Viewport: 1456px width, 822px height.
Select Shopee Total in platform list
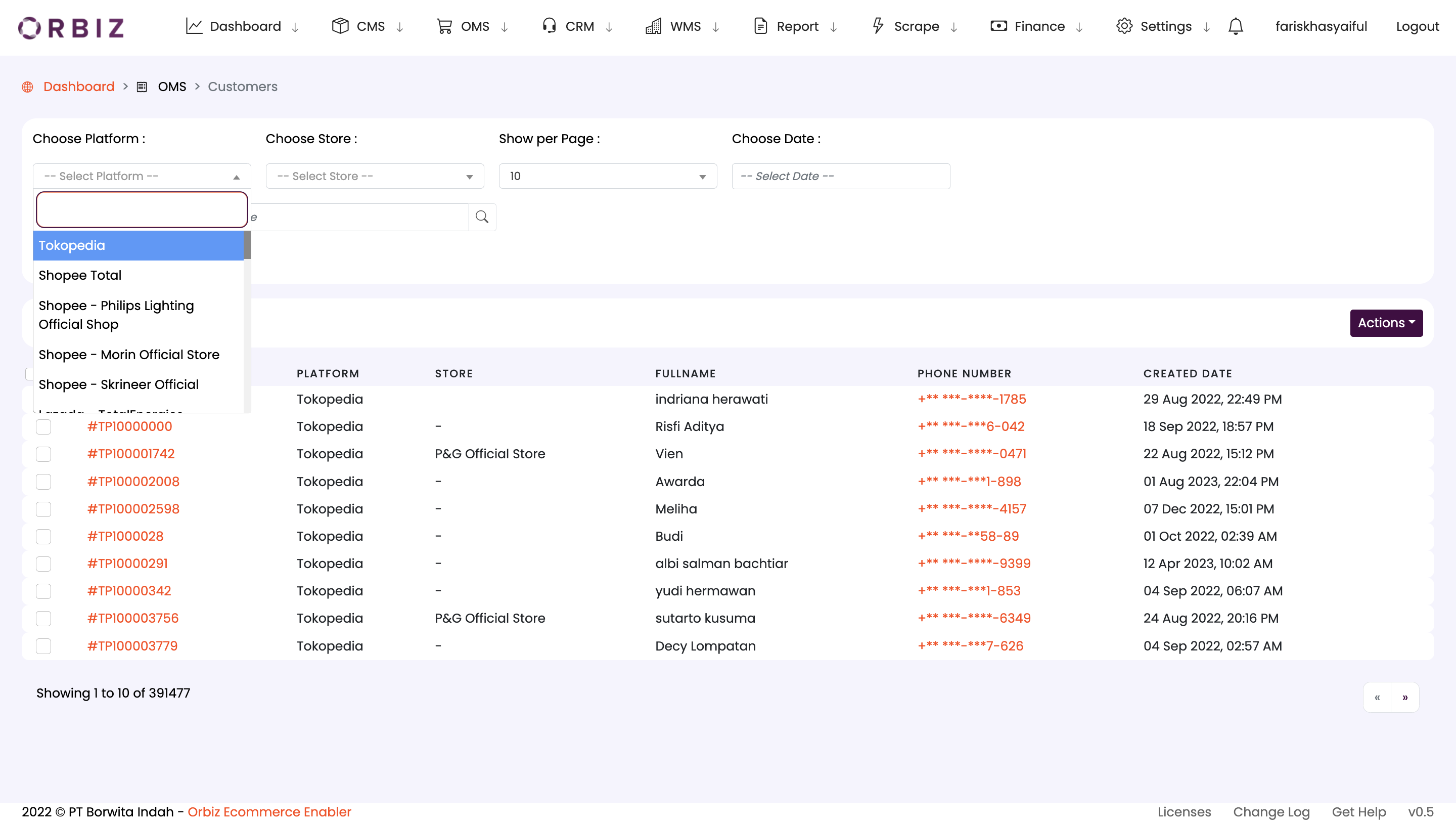[x=139, y=276]
